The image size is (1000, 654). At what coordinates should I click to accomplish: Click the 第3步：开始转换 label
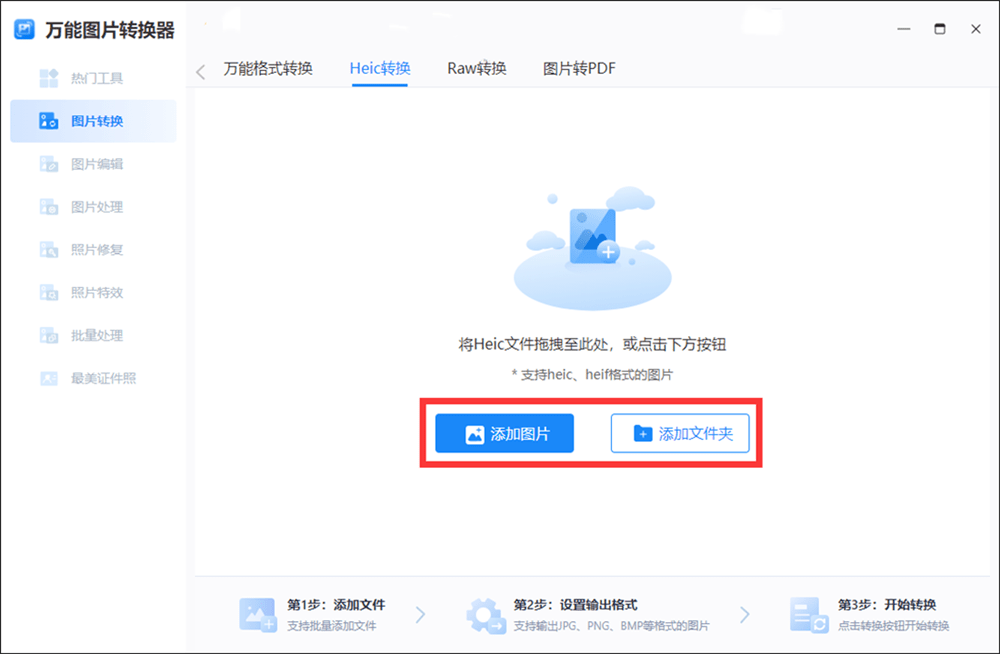point(887,605)
